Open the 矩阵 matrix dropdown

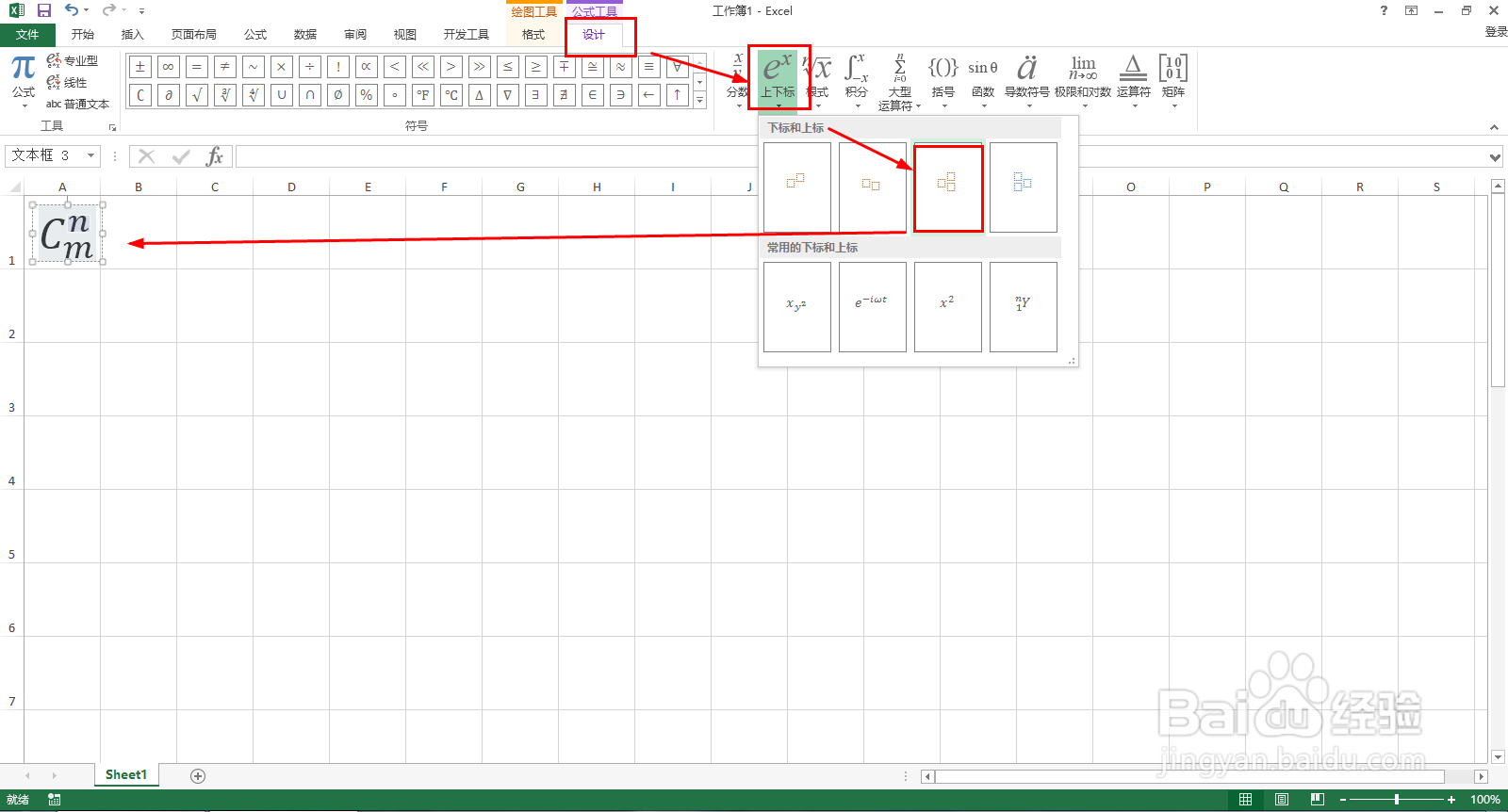tap(1173, 81)
